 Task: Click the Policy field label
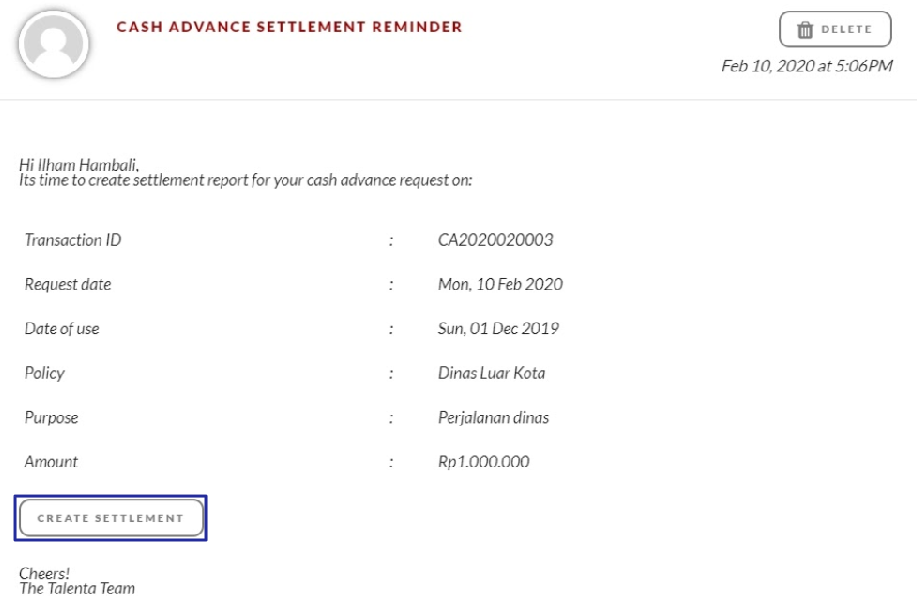point(44,373)
